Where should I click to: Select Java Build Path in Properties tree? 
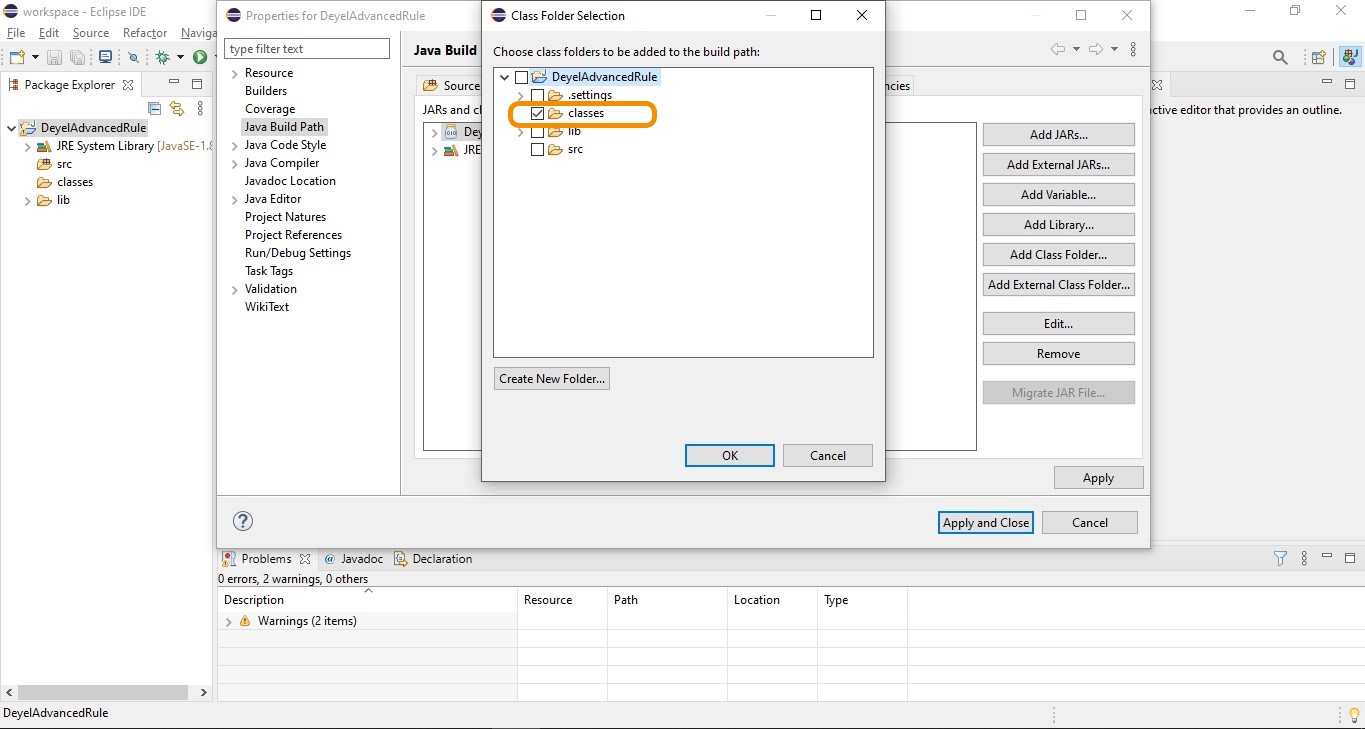click(284, 127)
